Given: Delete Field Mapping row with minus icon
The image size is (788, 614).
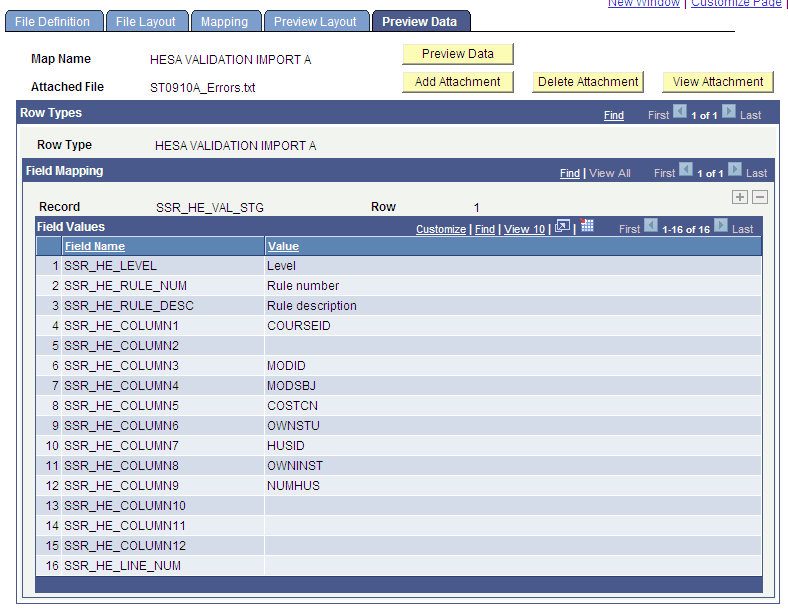Looking at the screenshot, I should point(760,197).
